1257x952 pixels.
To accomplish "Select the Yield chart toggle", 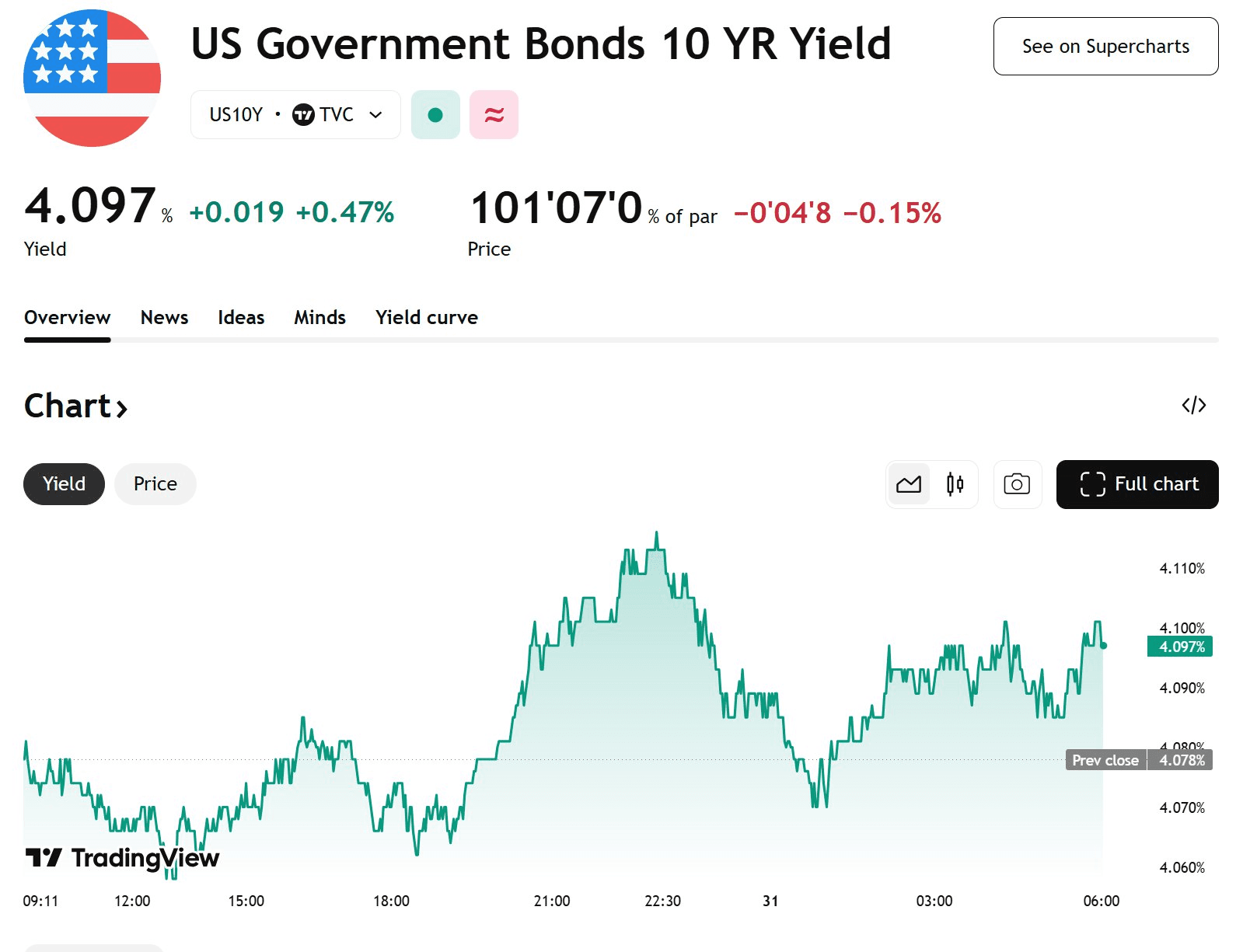I will [64, 484].
